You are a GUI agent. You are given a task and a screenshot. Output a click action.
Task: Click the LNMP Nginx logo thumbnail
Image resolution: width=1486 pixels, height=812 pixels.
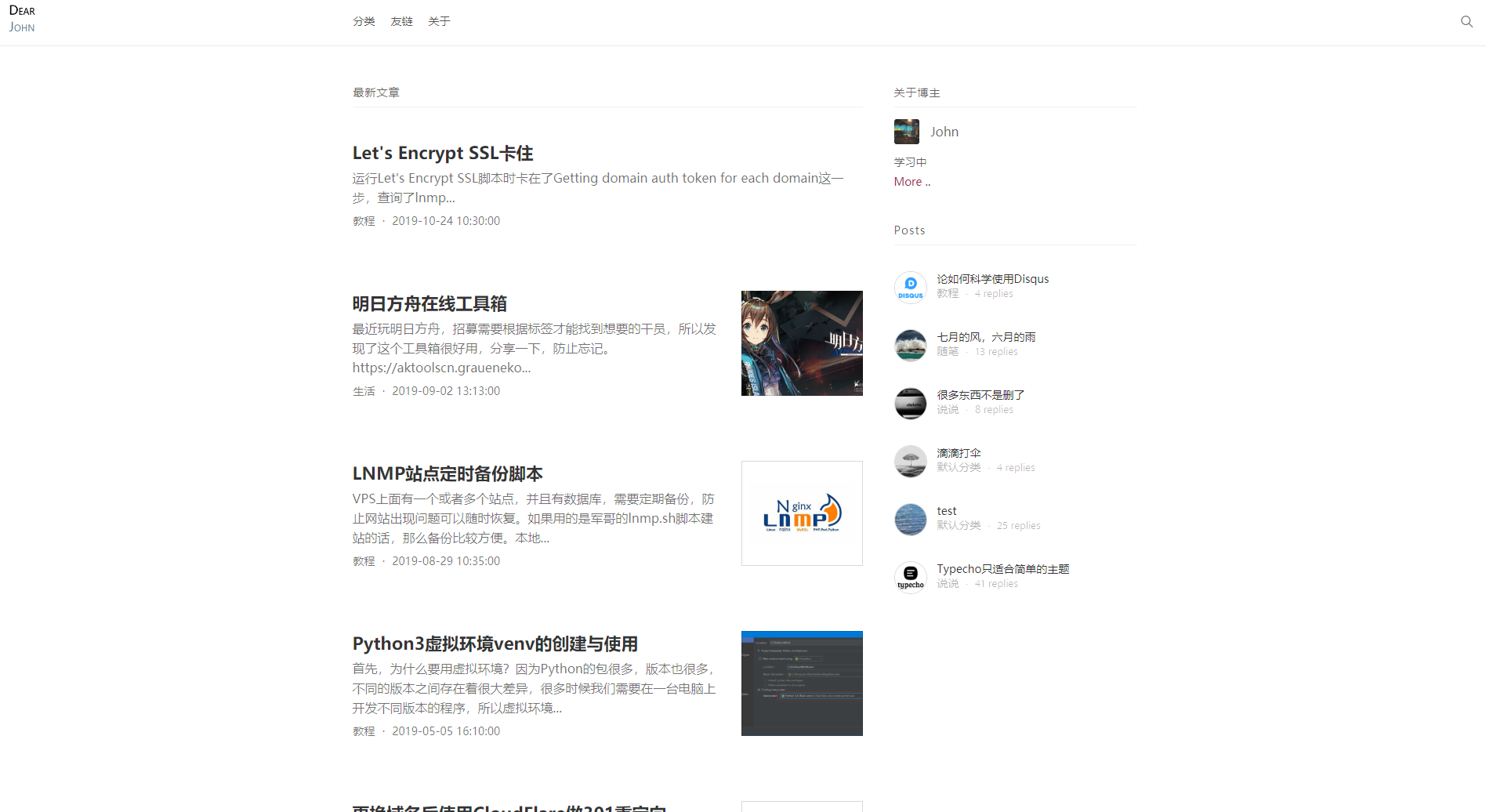pyautogui.click(x=802, y=513)
